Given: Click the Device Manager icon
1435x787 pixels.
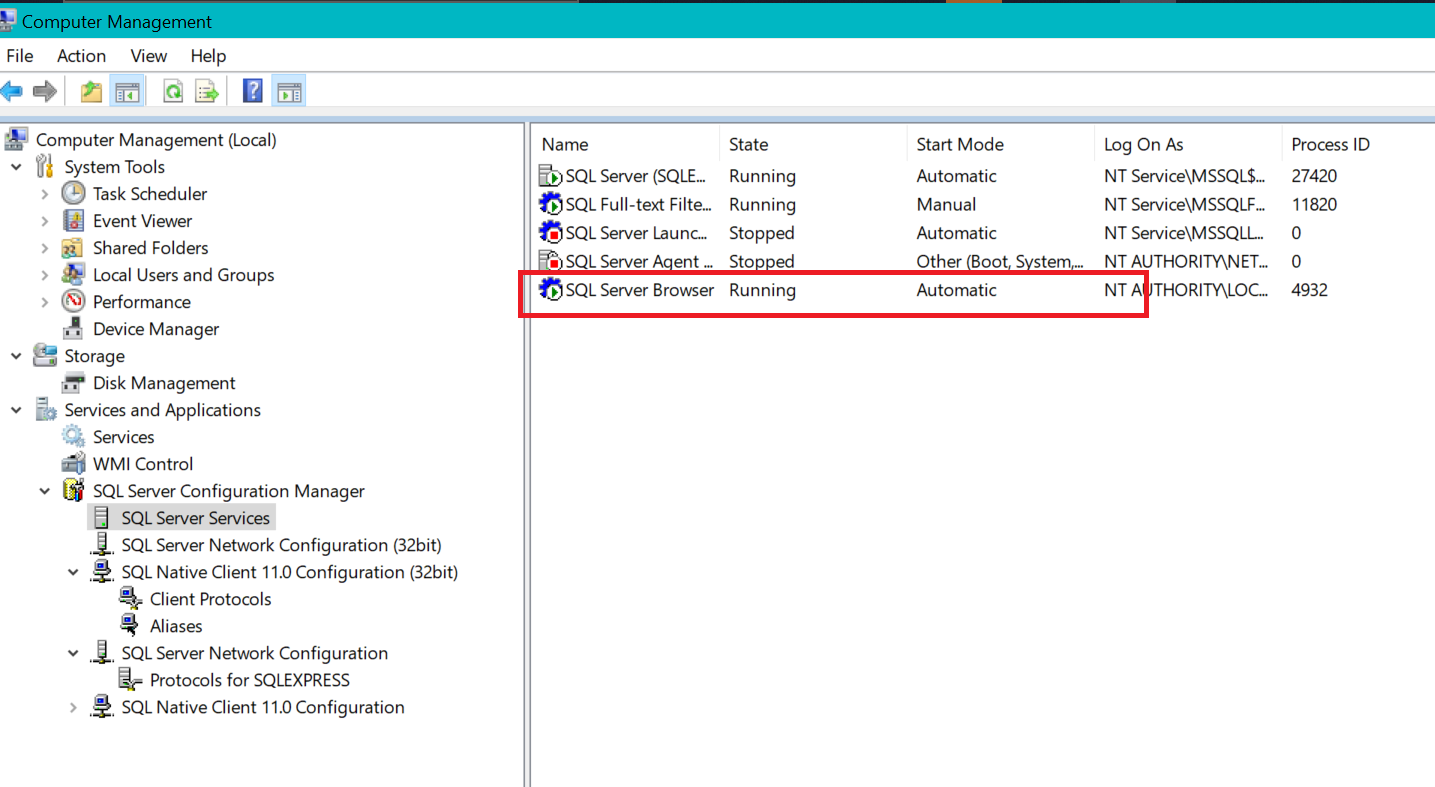Looking at the screenshot, I should coord(73,328).
